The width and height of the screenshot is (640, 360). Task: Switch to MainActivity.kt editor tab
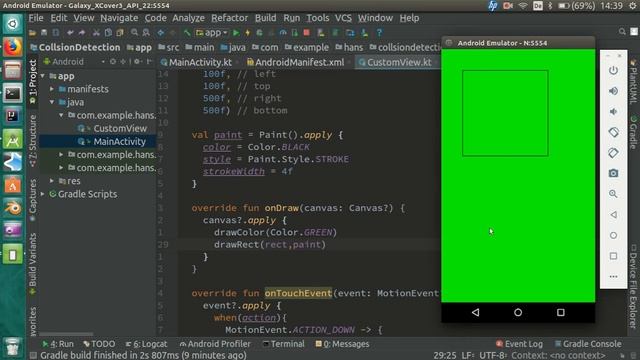196,62
